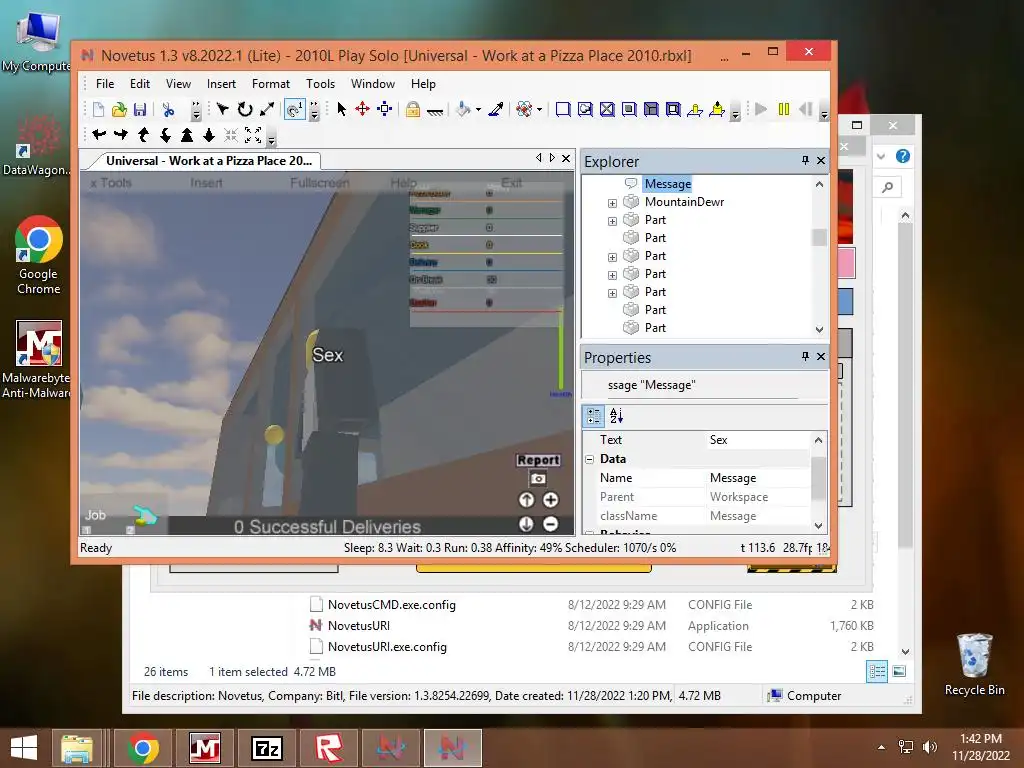Click the camera pan left arrow icon
This screenshot has width=1024, height=768.
pos(99,135)
